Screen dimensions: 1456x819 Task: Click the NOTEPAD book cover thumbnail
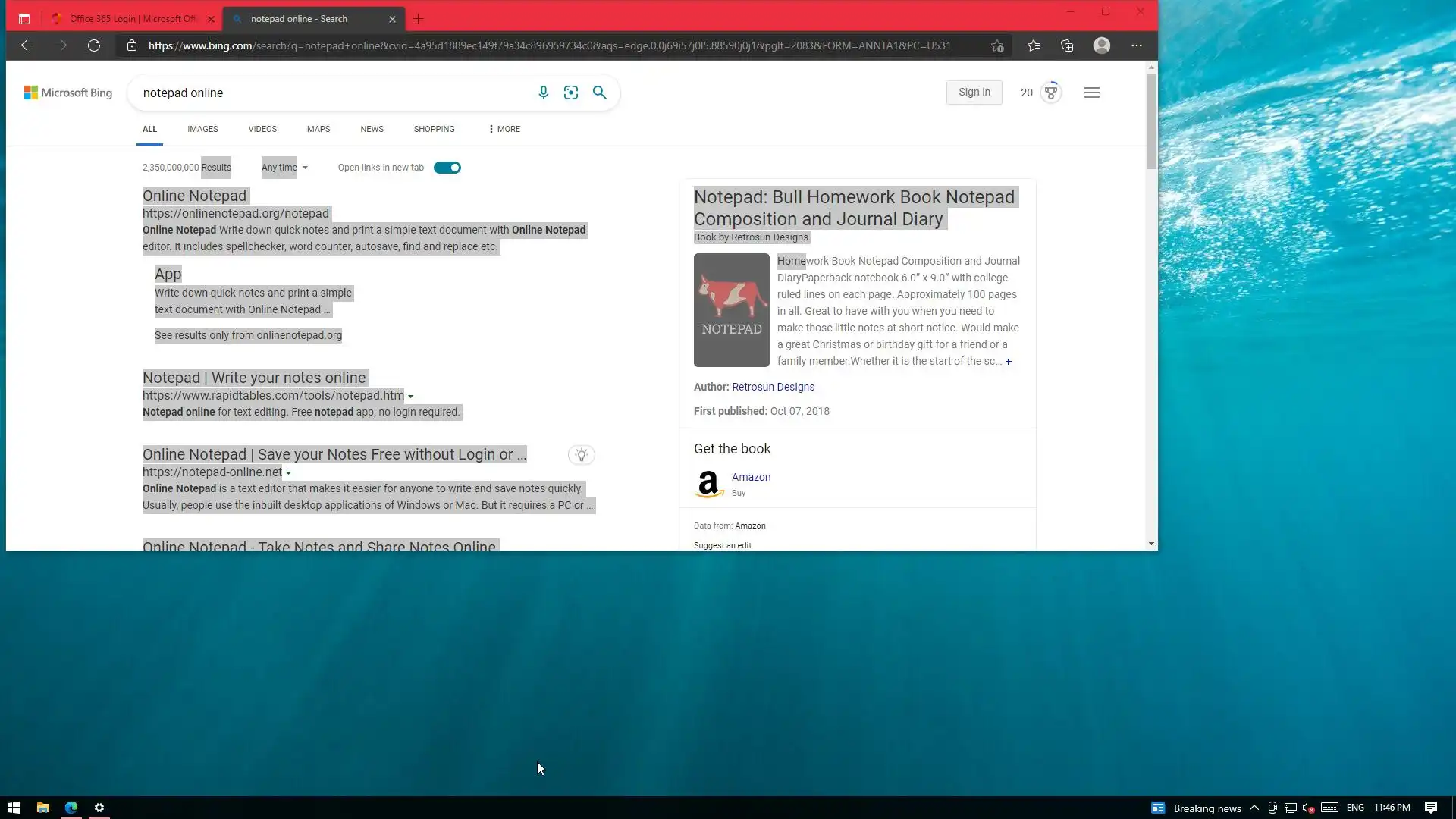(731, 310)
